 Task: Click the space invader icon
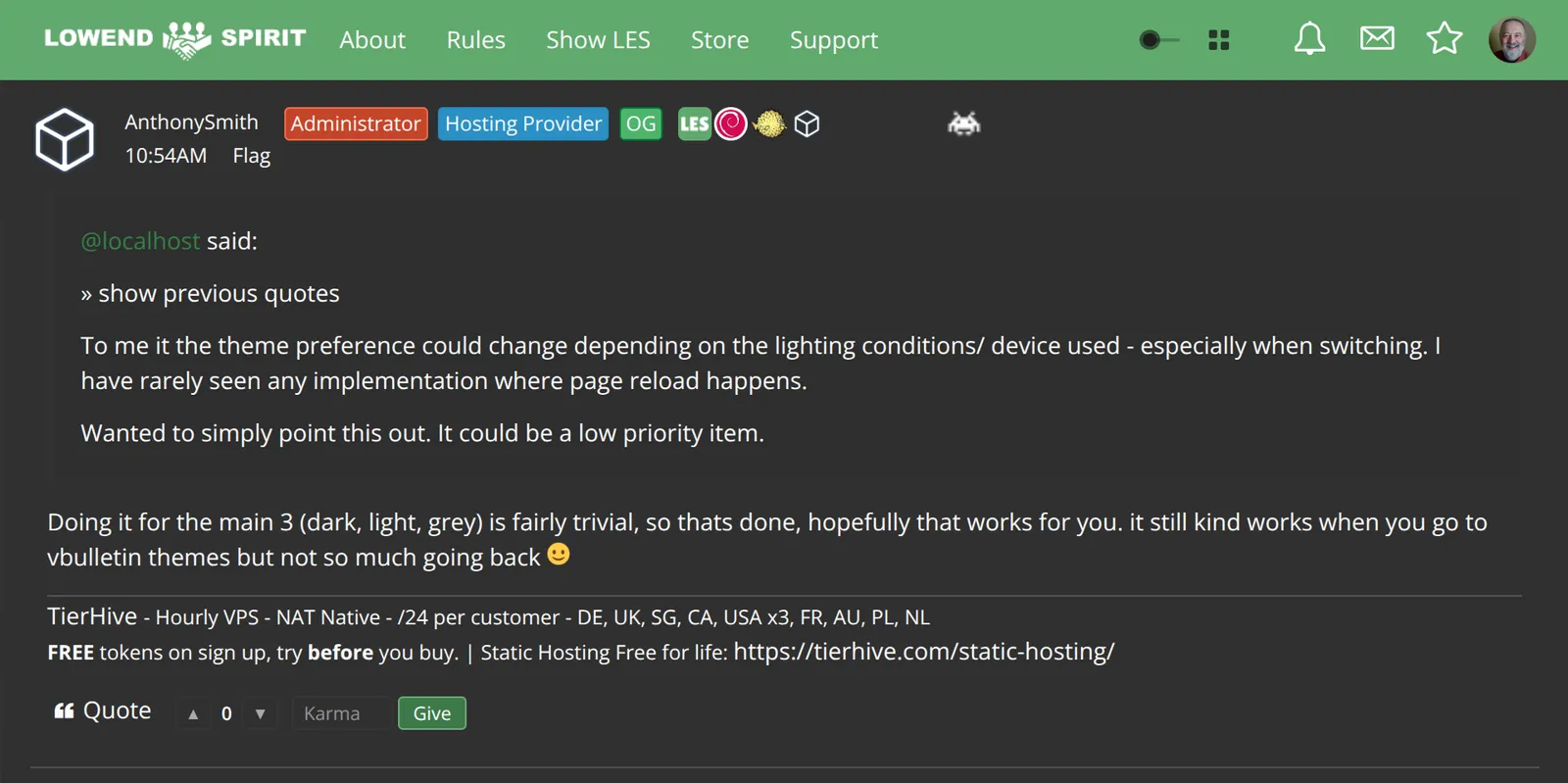click(964, 123)
